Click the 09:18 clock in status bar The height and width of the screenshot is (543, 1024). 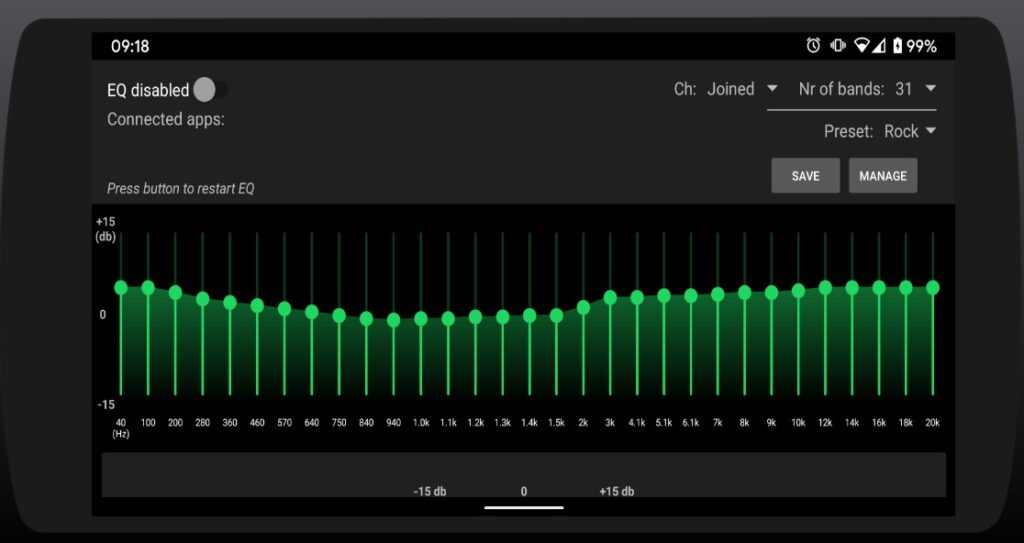click(x=130, y=46)
